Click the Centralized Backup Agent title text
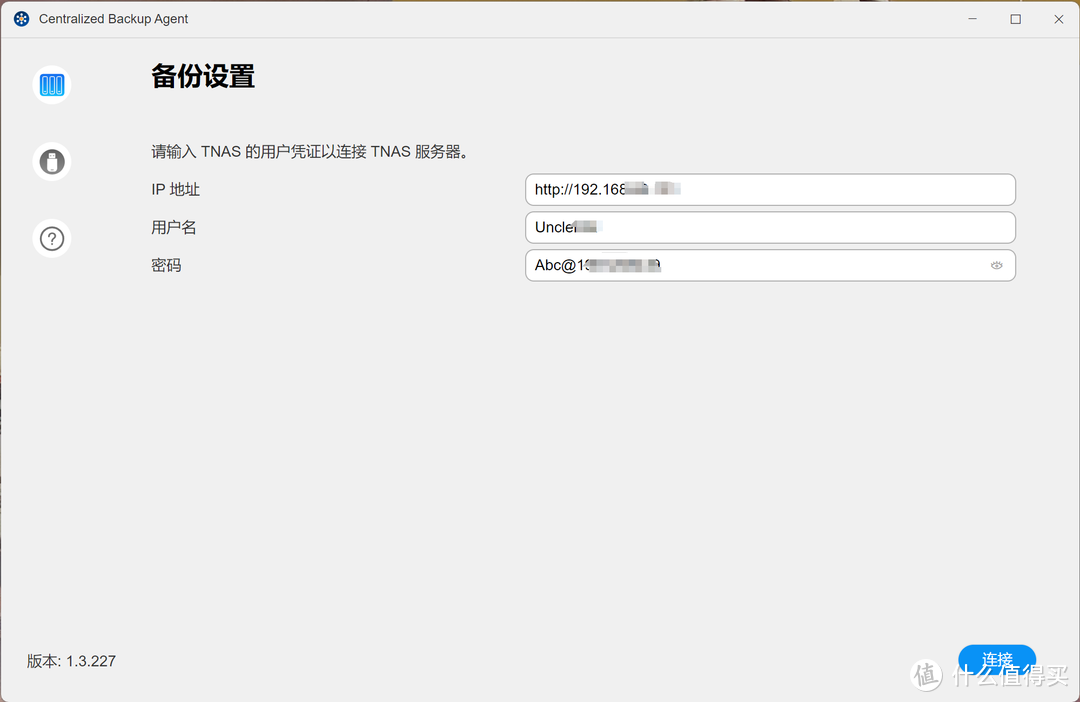This screenshot has height=702, width=1080. click(x=113, y=19)
